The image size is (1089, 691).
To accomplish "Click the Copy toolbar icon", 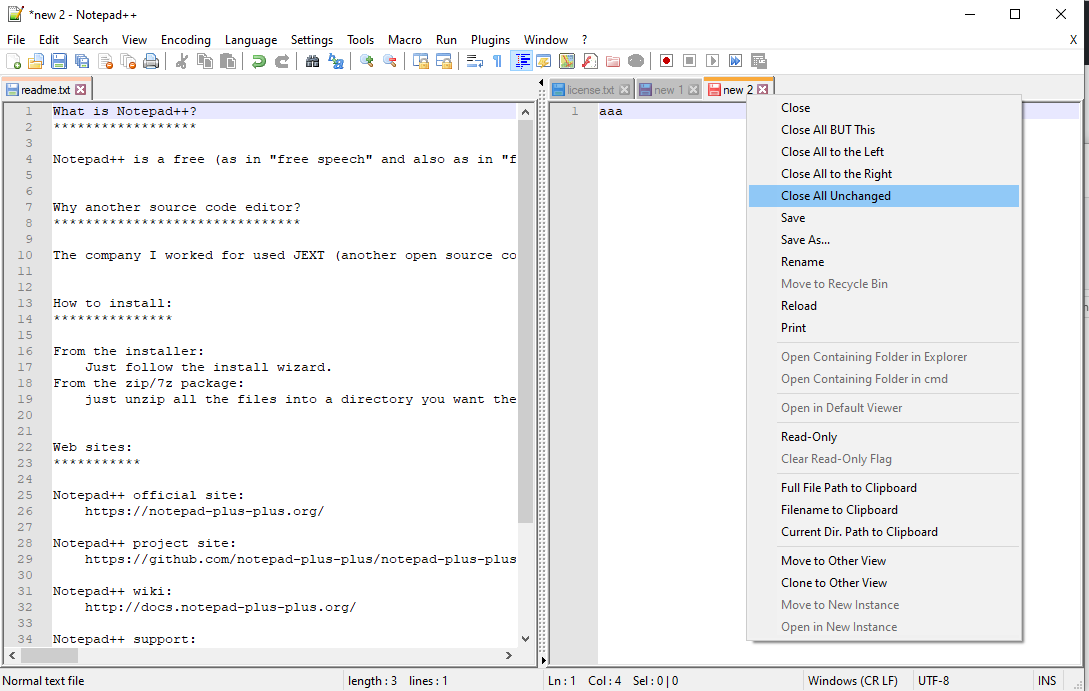I will 205,61.
